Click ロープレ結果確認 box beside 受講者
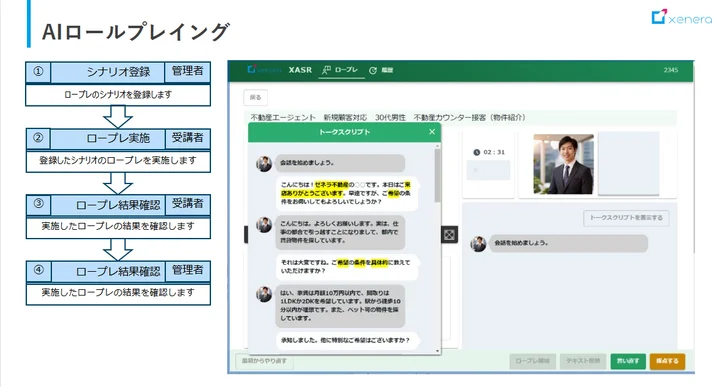Screen dimensions: 720x387 pos(107,205)
